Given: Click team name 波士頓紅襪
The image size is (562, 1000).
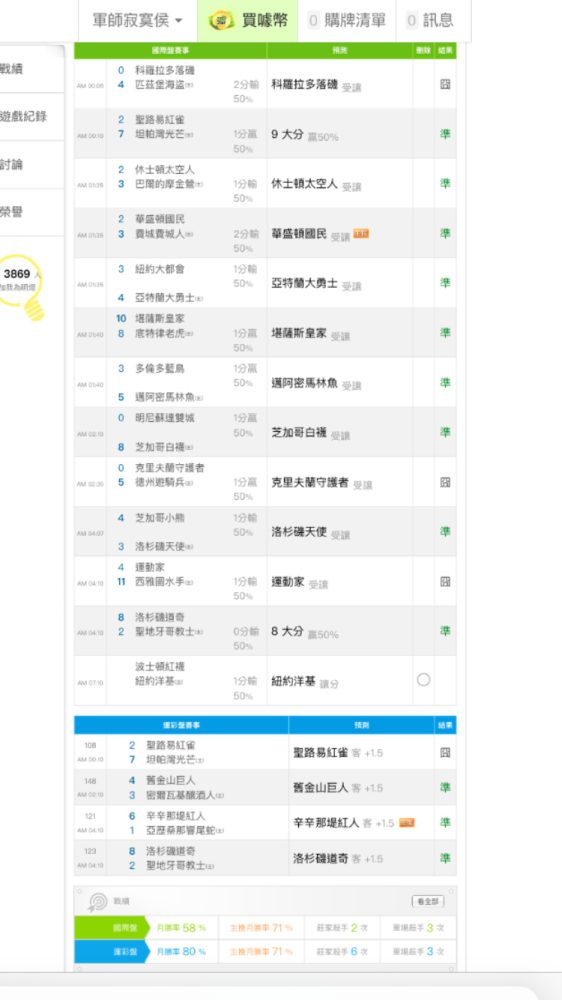Looking at the screenshot, I should point(160,667).
